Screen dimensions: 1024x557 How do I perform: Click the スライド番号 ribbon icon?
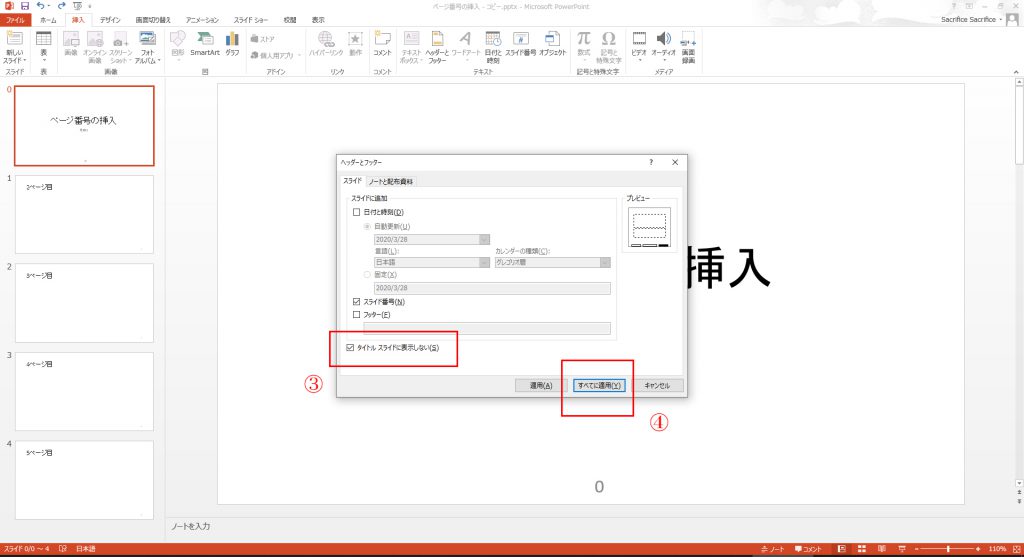click(520, 44)
